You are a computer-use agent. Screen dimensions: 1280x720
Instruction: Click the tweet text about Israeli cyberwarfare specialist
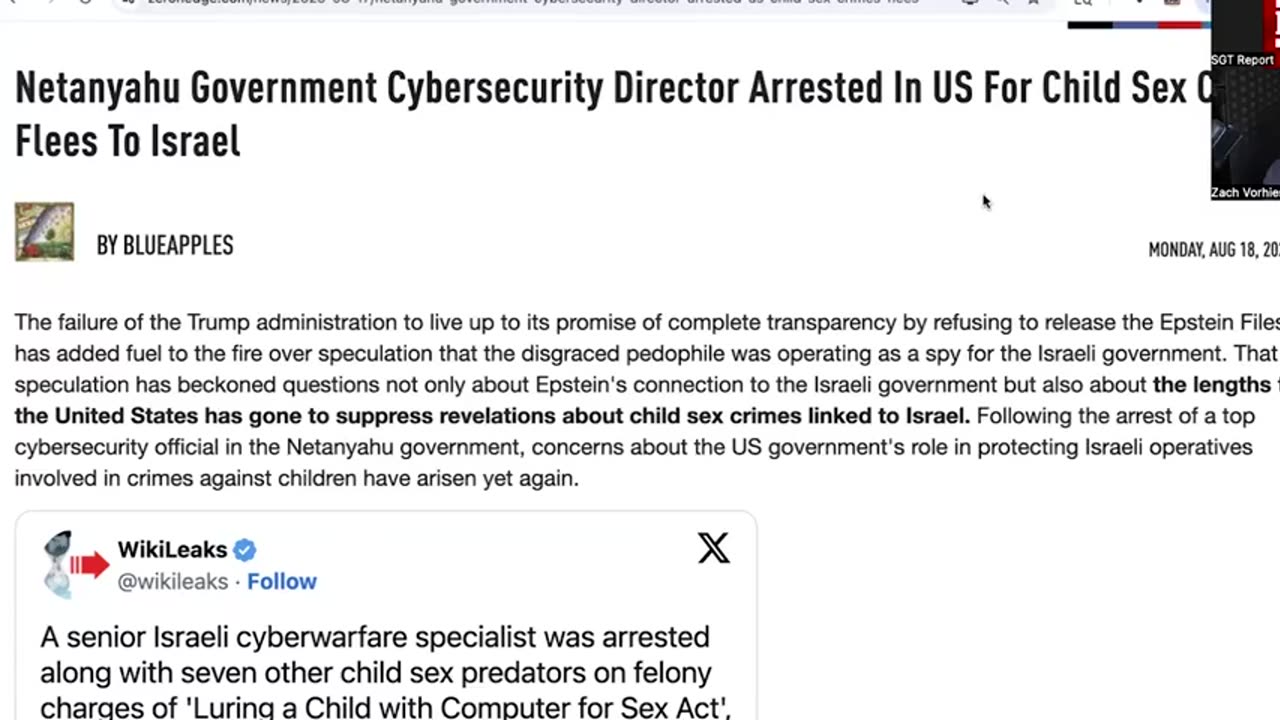(385, 672)
